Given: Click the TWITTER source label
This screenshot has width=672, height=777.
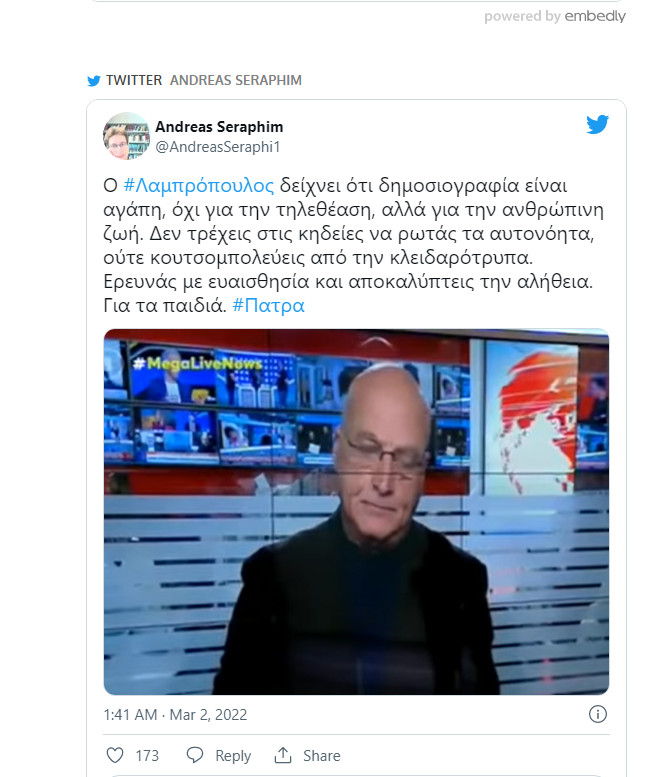Looking at the screenshot, I should 134,80.
